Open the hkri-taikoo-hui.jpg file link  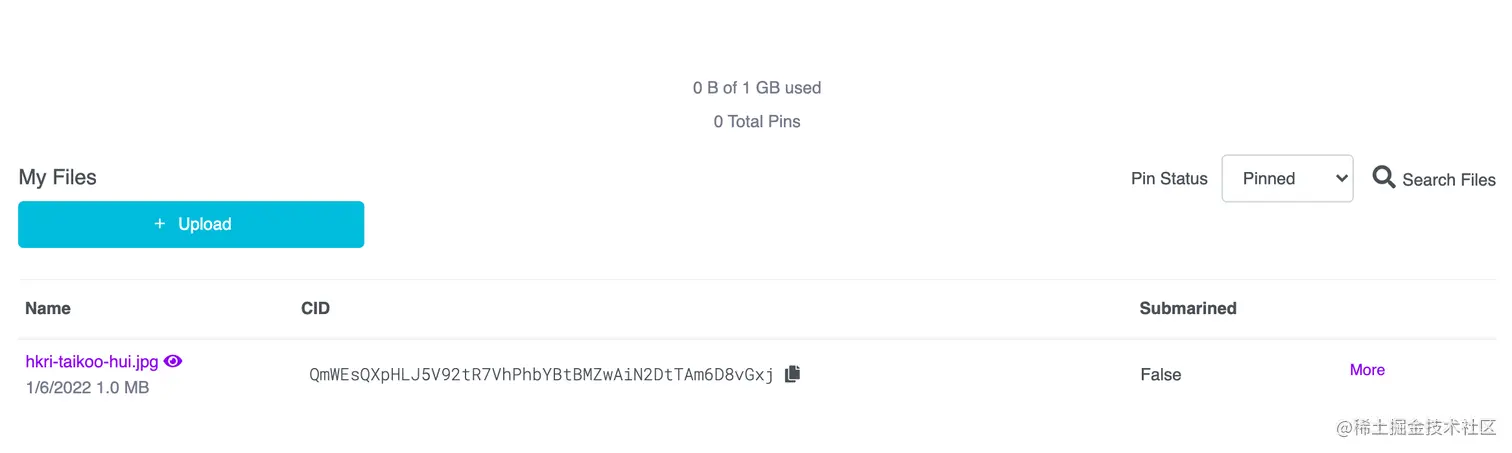[x=92, y=362]
